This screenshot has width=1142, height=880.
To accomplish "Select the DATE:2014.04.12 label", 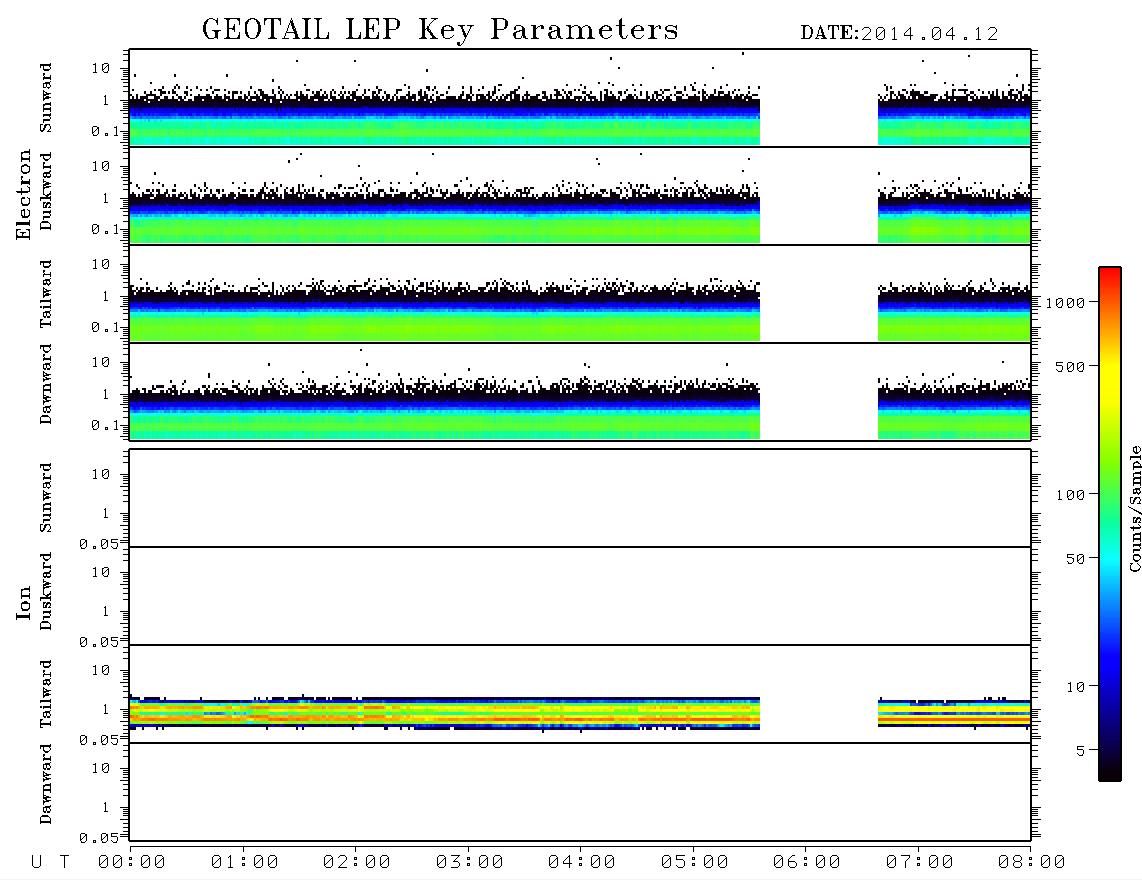I will [899, 34].
